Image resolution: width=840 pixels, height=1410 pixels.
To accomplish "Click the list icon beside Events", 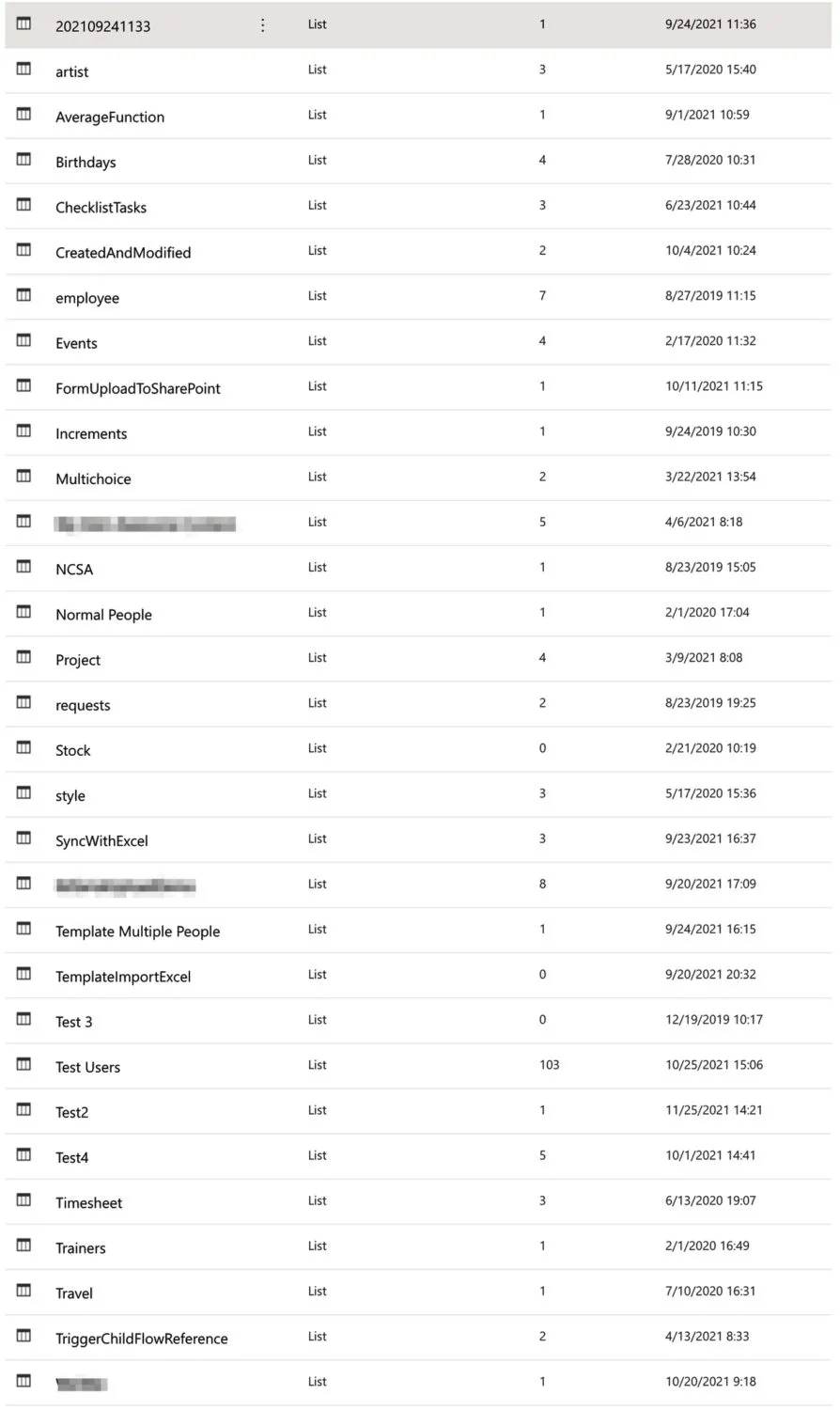I will pyautogui.click(x=23, y=340).
